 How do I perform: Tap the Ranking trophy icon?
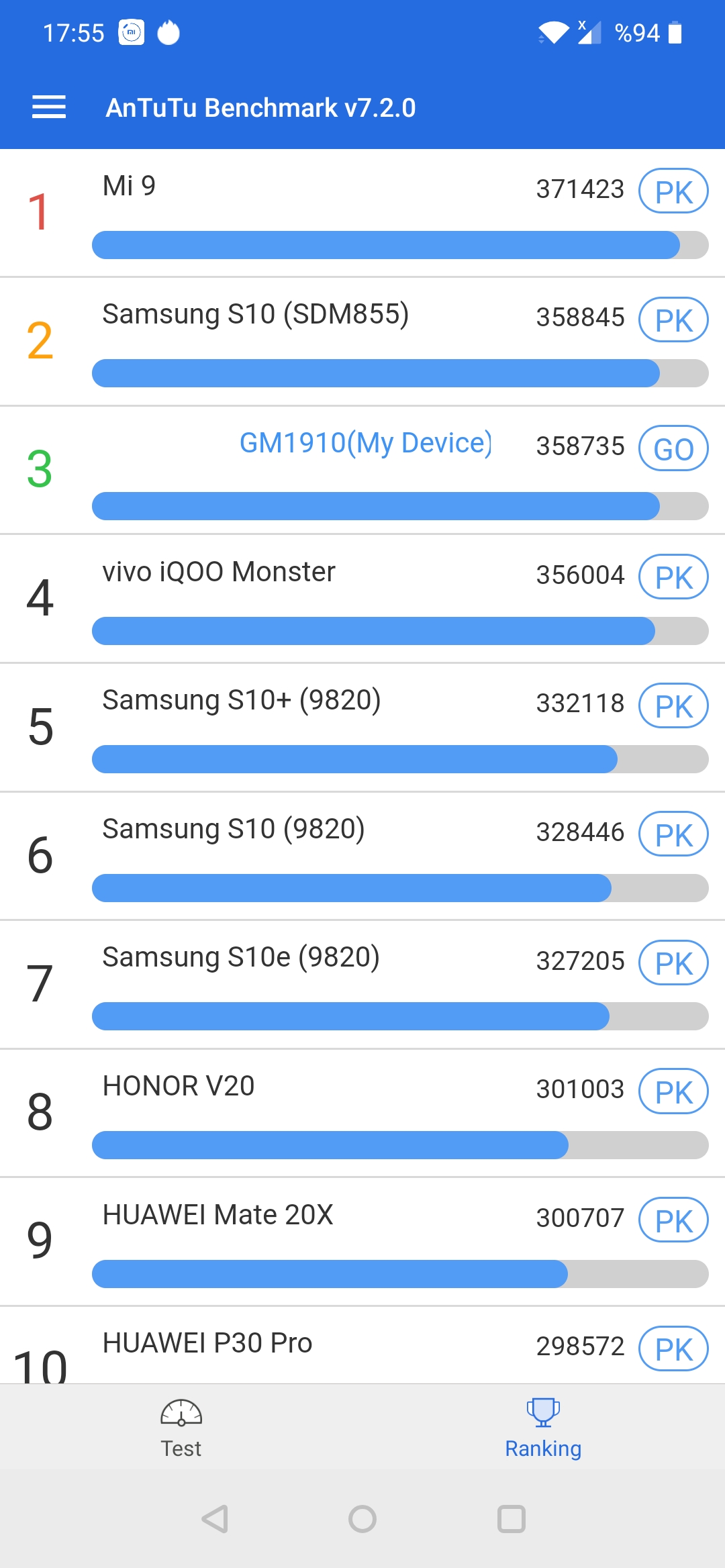pyautogui.click(x=543, y=1412)
